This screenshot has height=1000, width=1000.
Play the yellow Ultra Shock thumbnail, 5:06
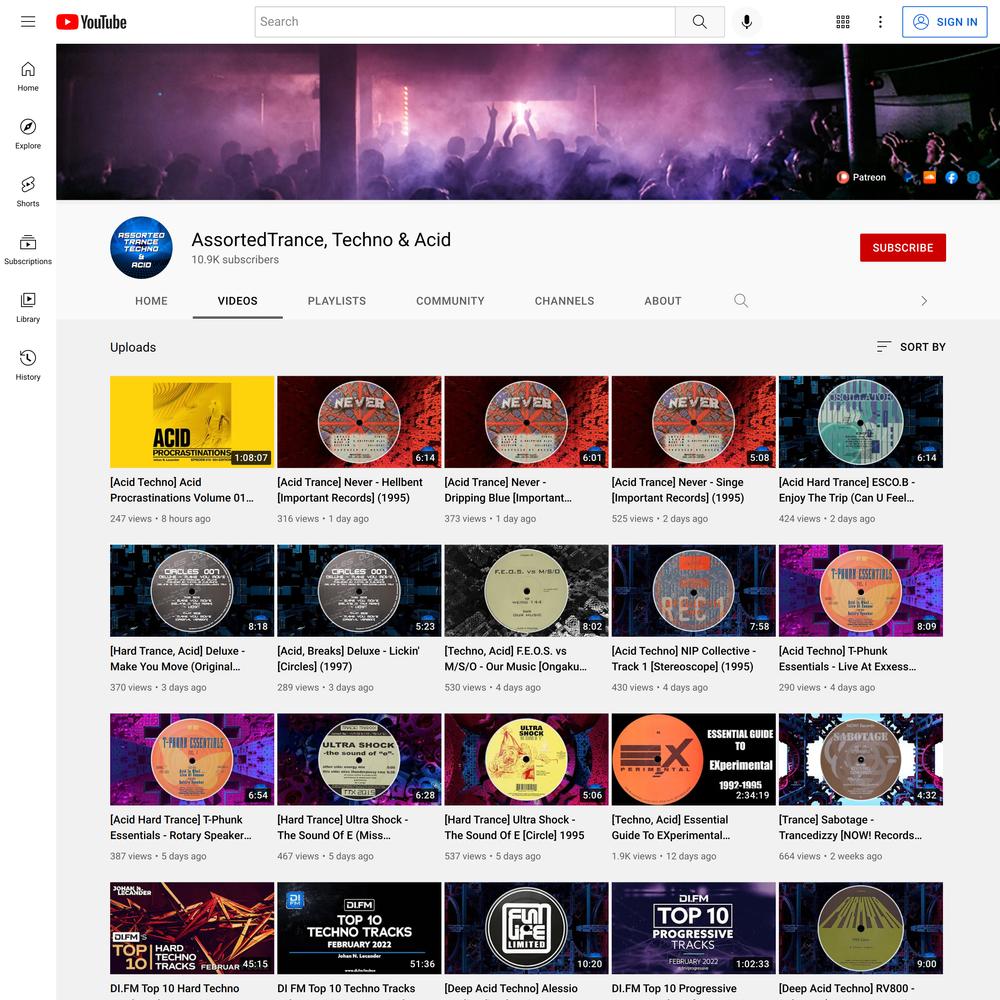(x=526, y=759)
